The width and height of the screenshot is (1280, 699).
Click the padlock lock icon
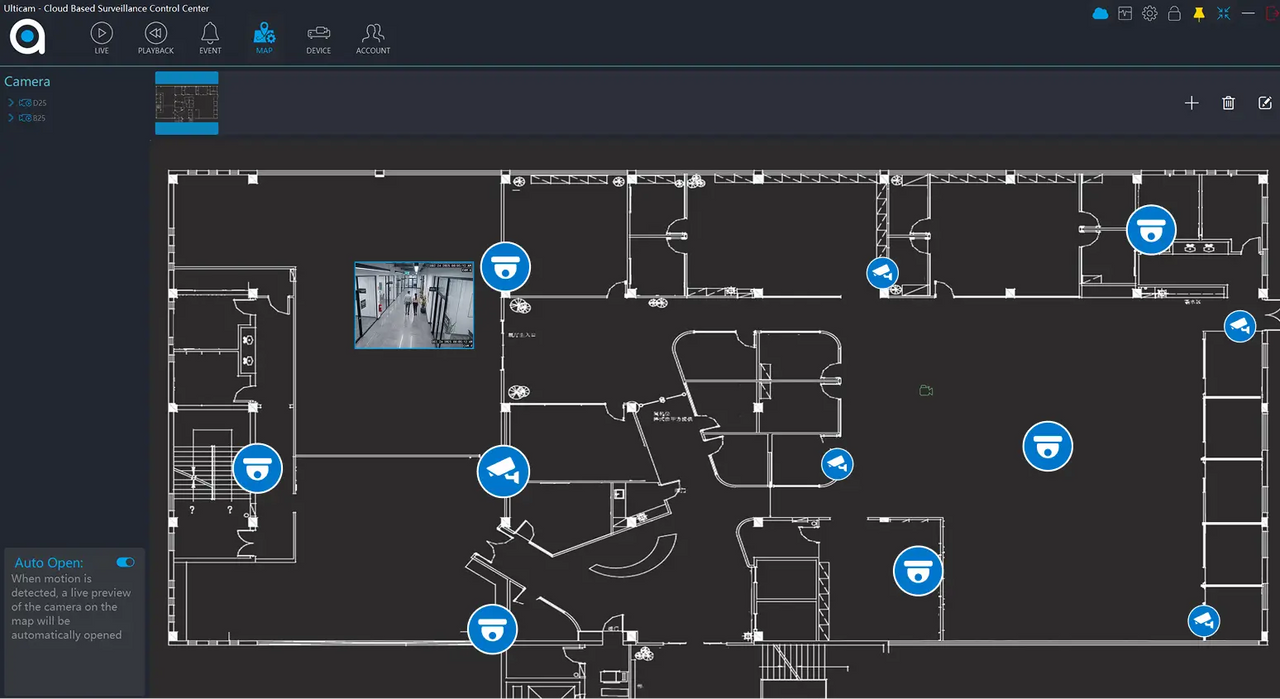click(1175, 14)
